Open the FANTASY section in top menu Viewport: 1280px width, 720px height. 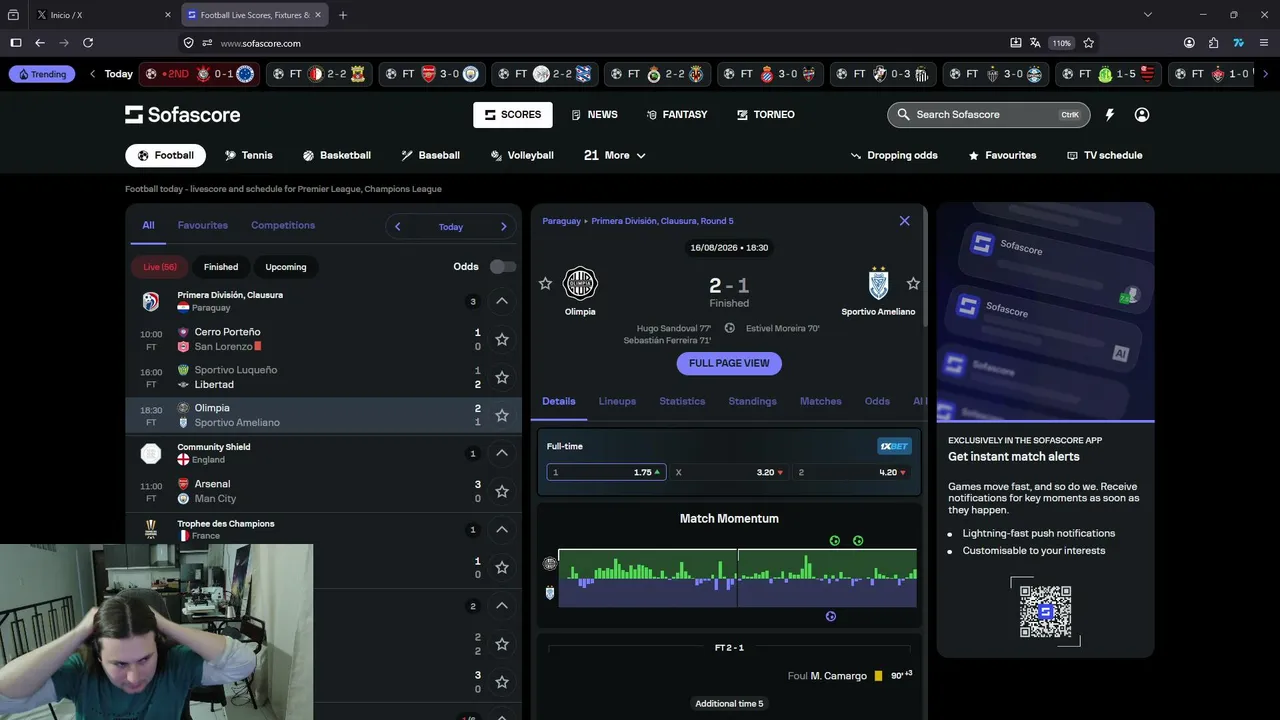(677, 115)
